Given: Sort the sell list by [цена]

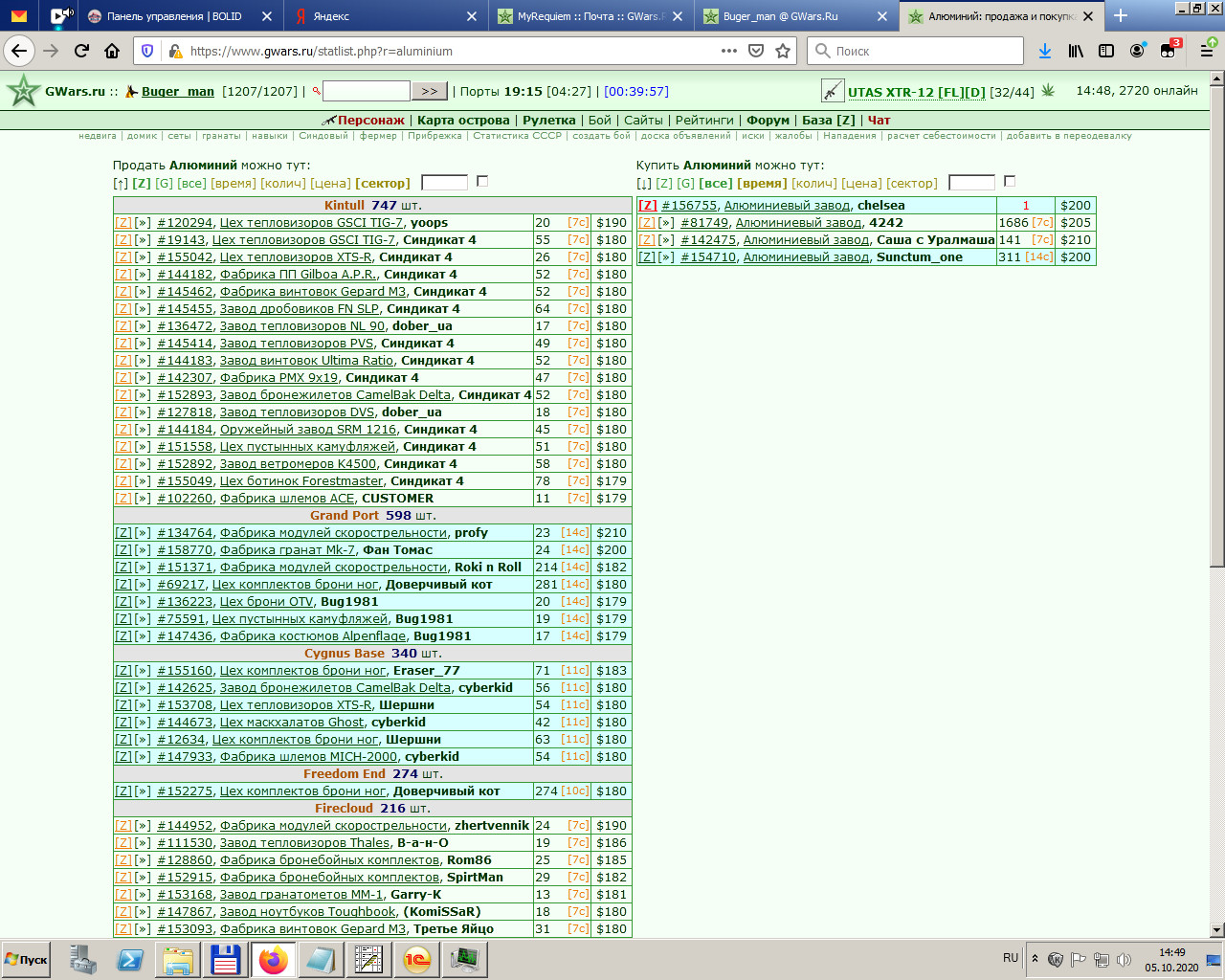Looking at the screenshot, I should click(x=330, y=183).
